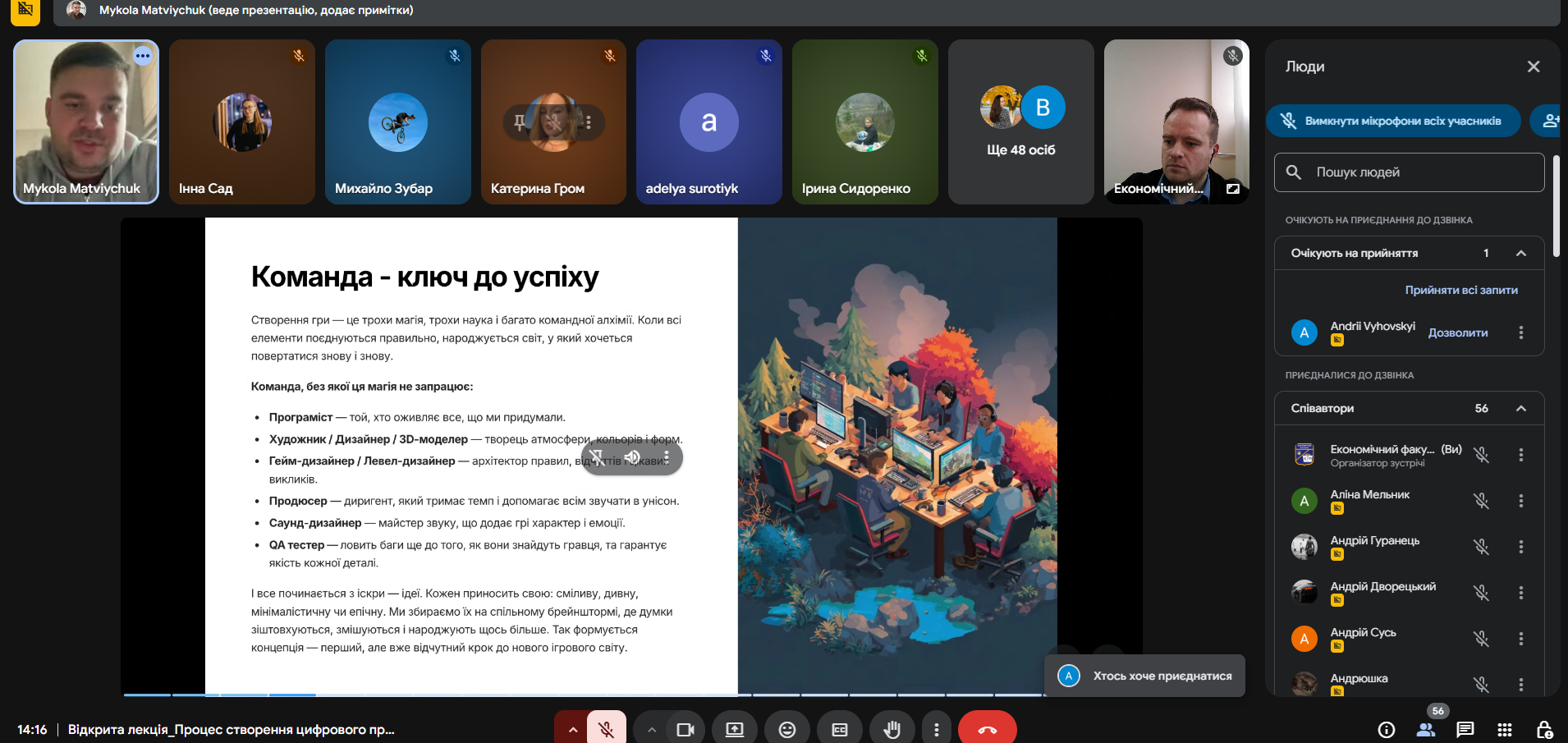Open more options menu for Аліна Мельник
Image resolution: width=1568 pixels, height=743 pixels.
[1521, 501]
